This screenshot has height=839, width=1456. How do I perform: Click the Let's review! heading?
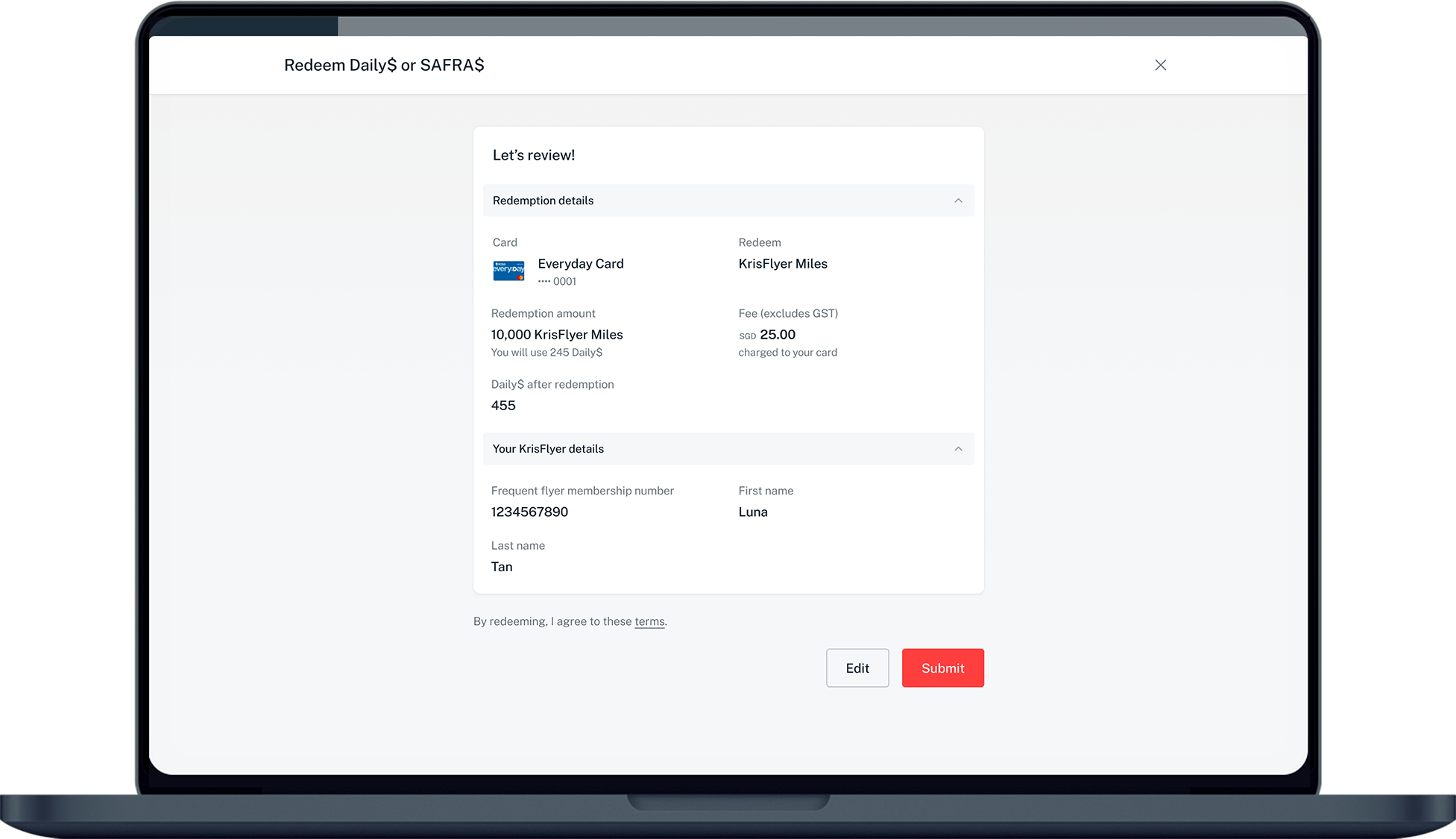pos(534,155)
